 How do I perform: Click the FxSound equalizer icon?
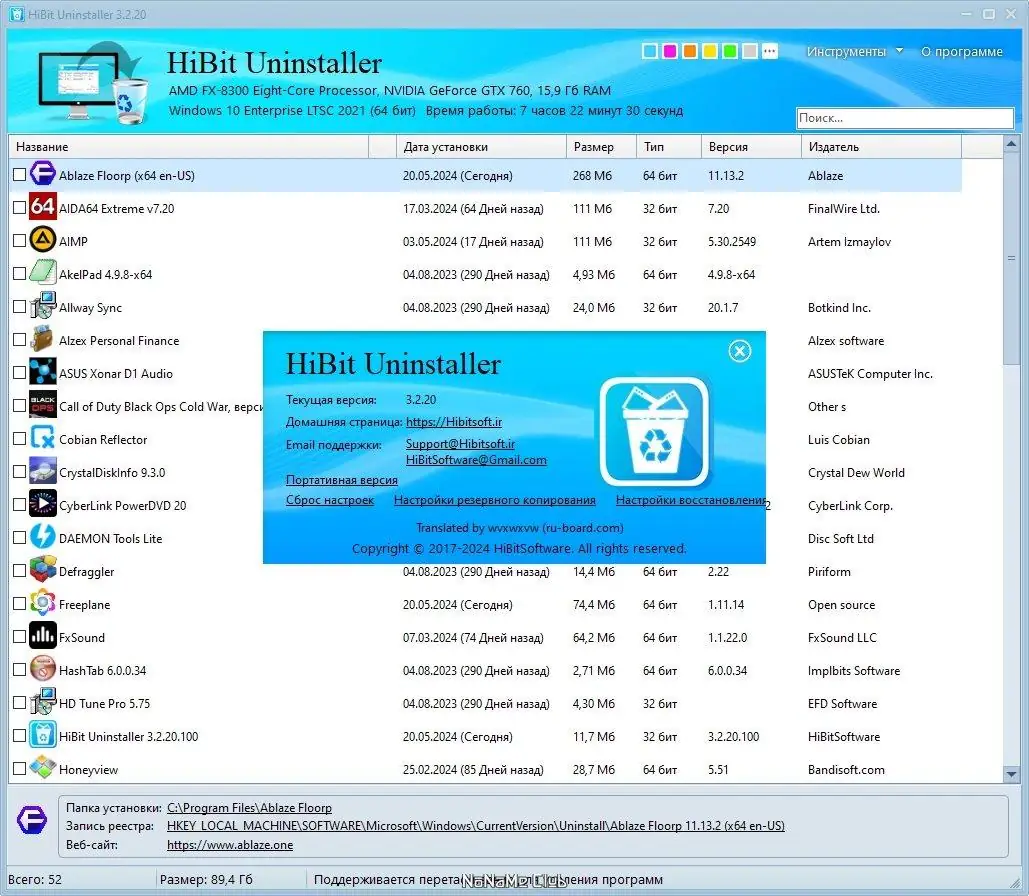click(x=43, y=636)
